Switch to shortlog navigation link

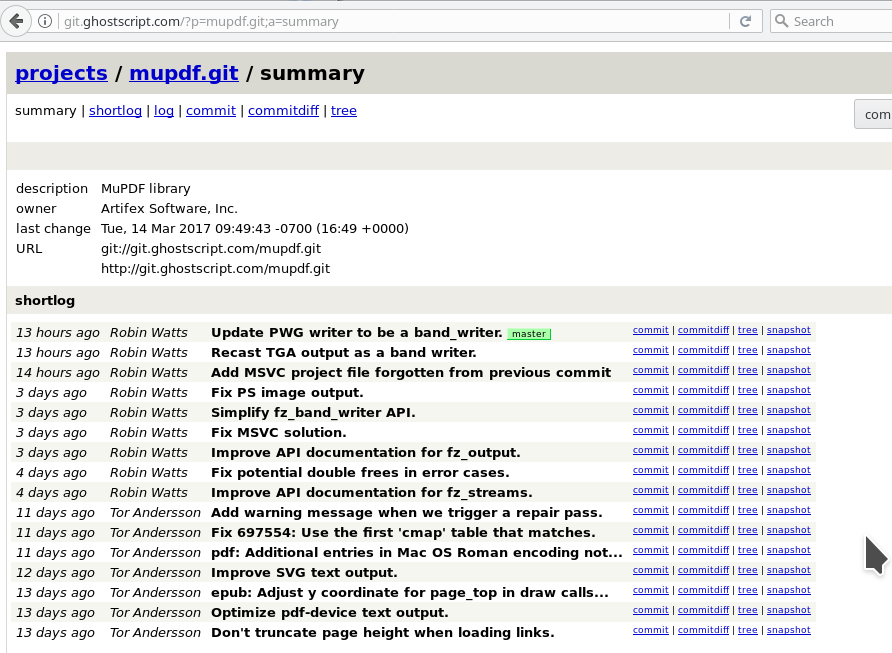(x=115, y=110)
